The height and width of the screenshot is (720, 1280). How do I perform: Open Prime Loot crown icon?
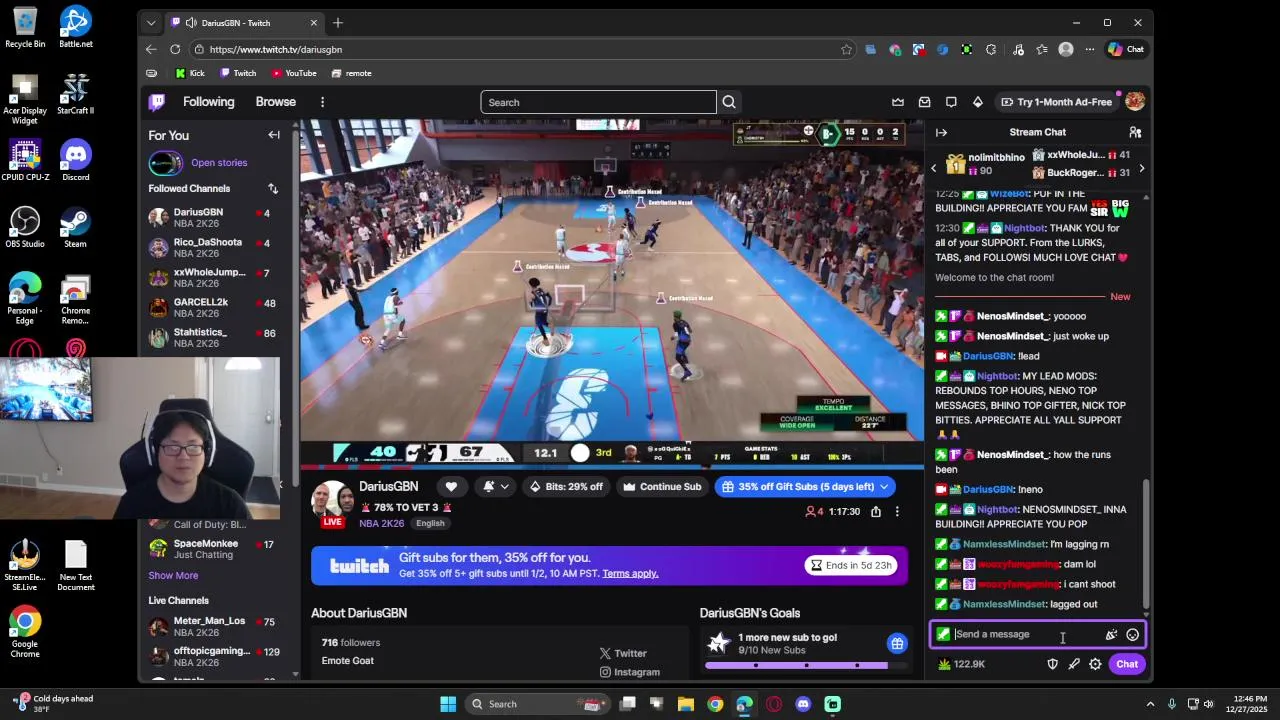tap(898, 102)
